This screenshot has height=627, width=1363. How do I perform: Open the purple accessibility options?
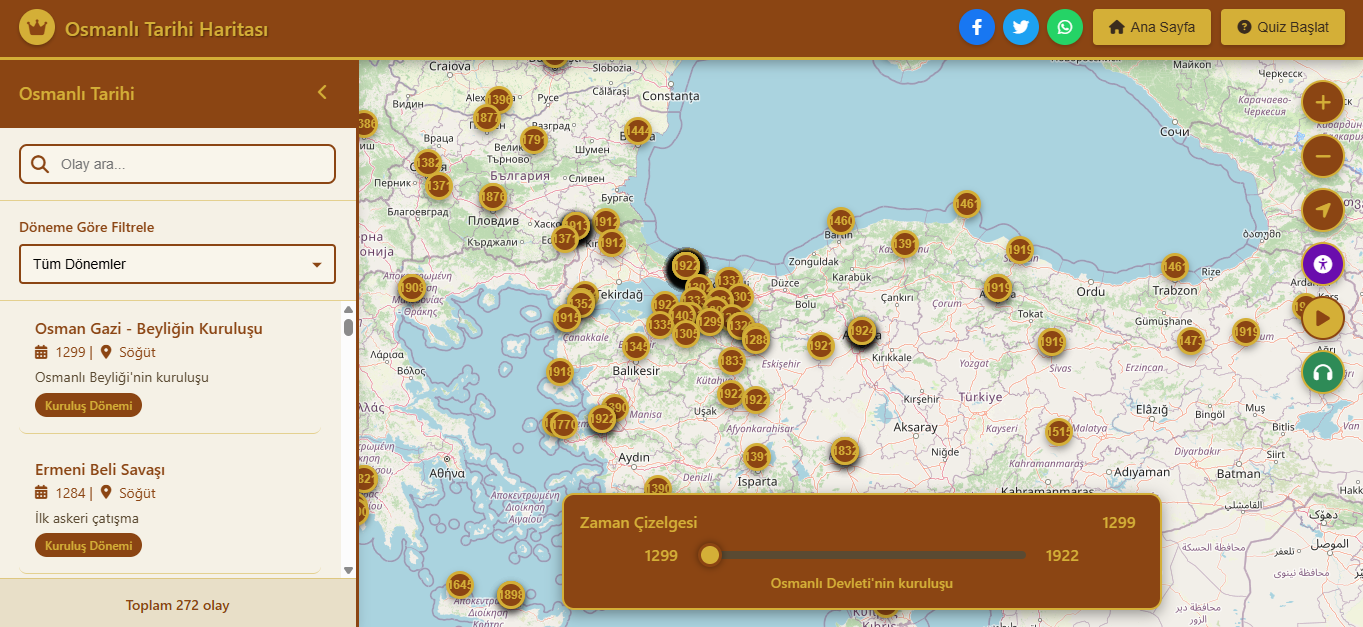(1322, 263)
